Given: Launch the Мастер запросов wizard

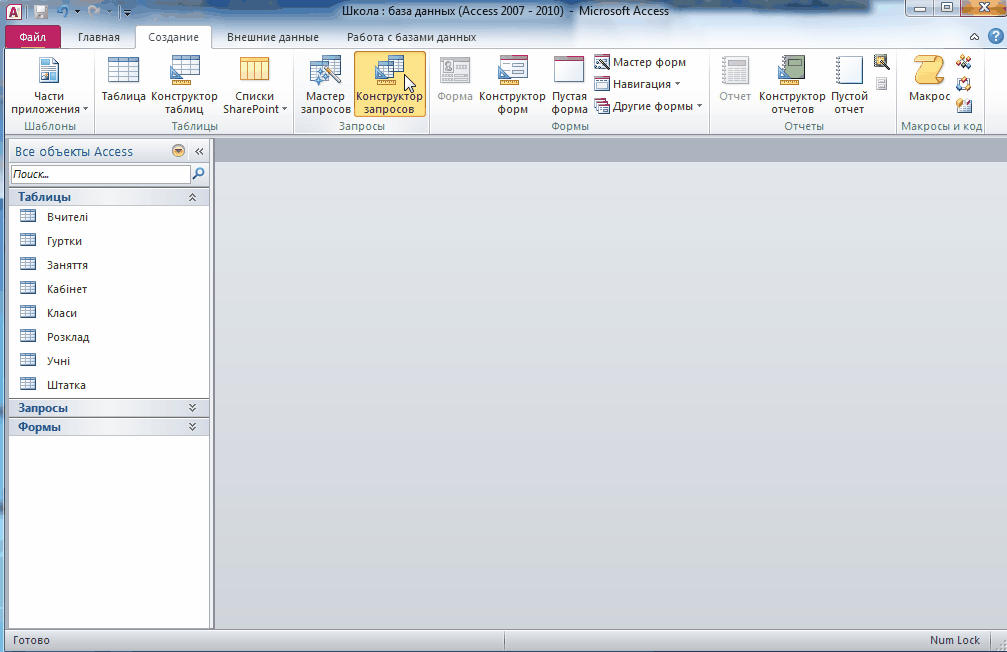Looking at the screenshot, I should click(x=326, y=85).
